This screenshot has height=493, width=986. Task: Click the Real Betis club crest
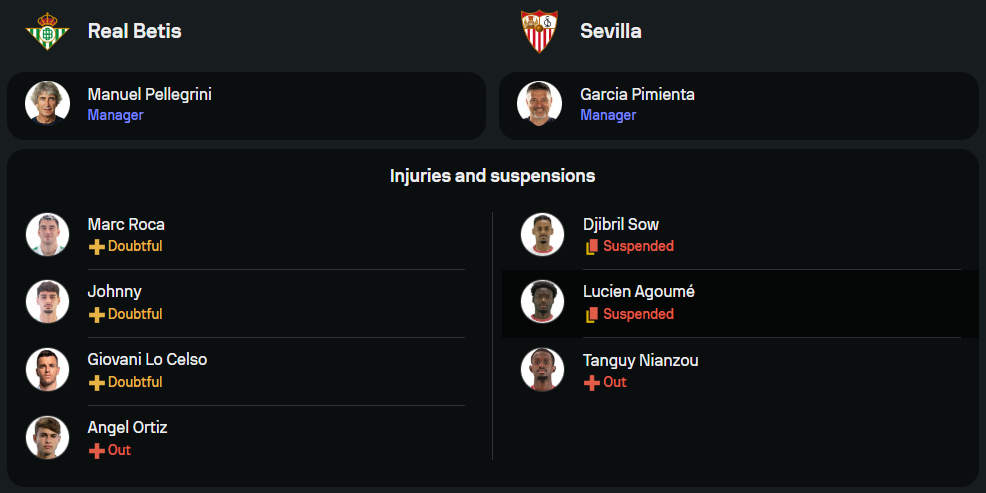(47, 31)
